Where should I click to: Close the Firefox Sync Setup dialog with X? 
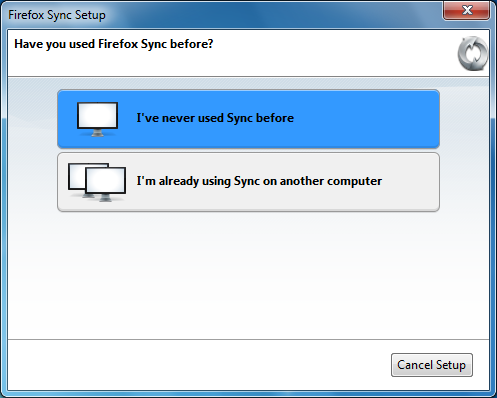click(467, 10)
